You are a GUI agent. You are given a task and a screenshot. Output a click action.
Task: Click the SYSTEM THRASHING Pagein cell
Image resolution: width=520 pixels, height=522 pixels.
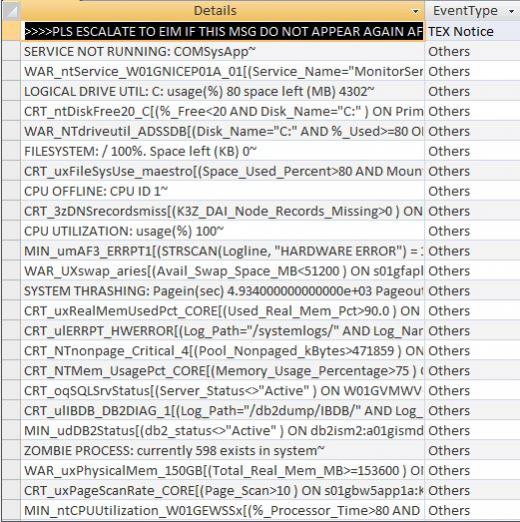(x=223, y=291)
